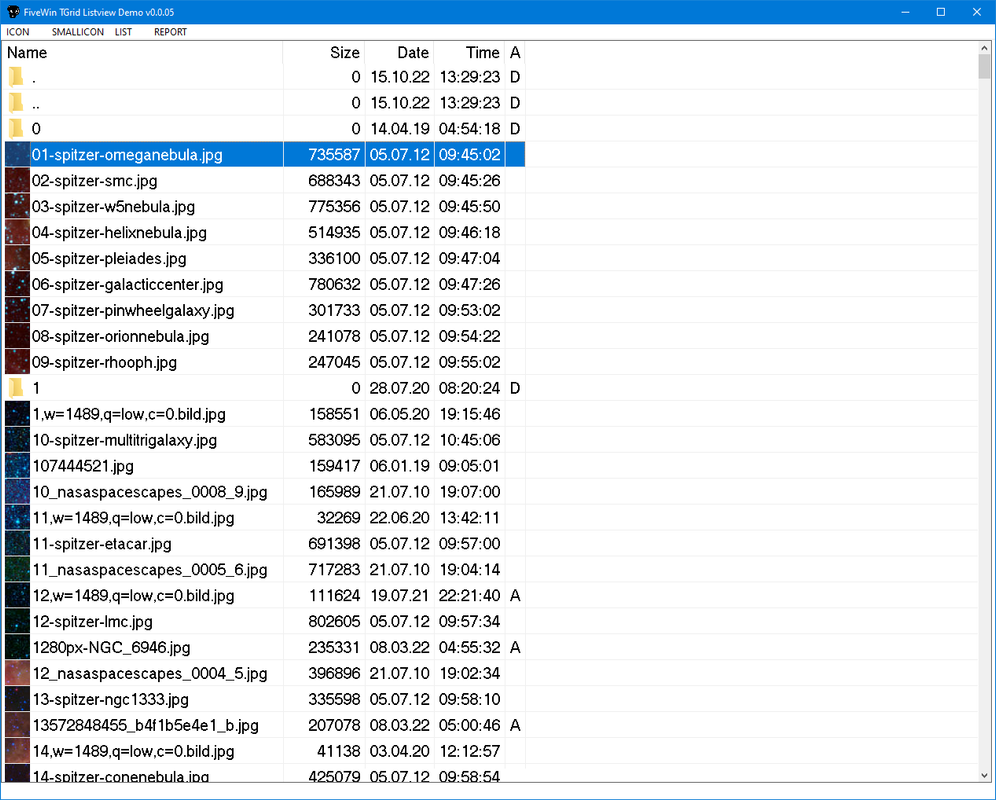996x800 pixels.
Task: Select file name 12,w=1489,q=low,c=0.bild.jpg
Action: tap(133, 596)
